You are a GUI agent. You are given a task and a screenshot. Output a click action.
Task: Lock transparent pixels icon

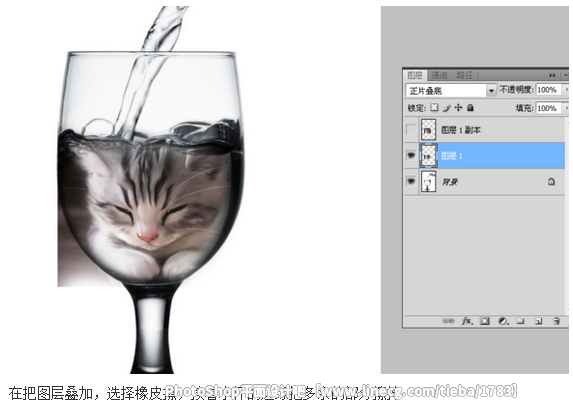tap(434, 107)
